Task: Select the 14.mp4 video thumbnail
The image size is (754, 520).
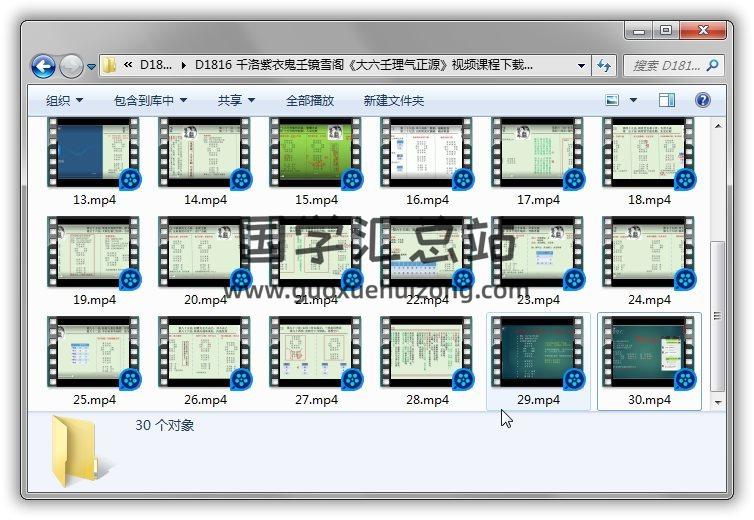Action: pyautogui.click(x=205, y=153)
